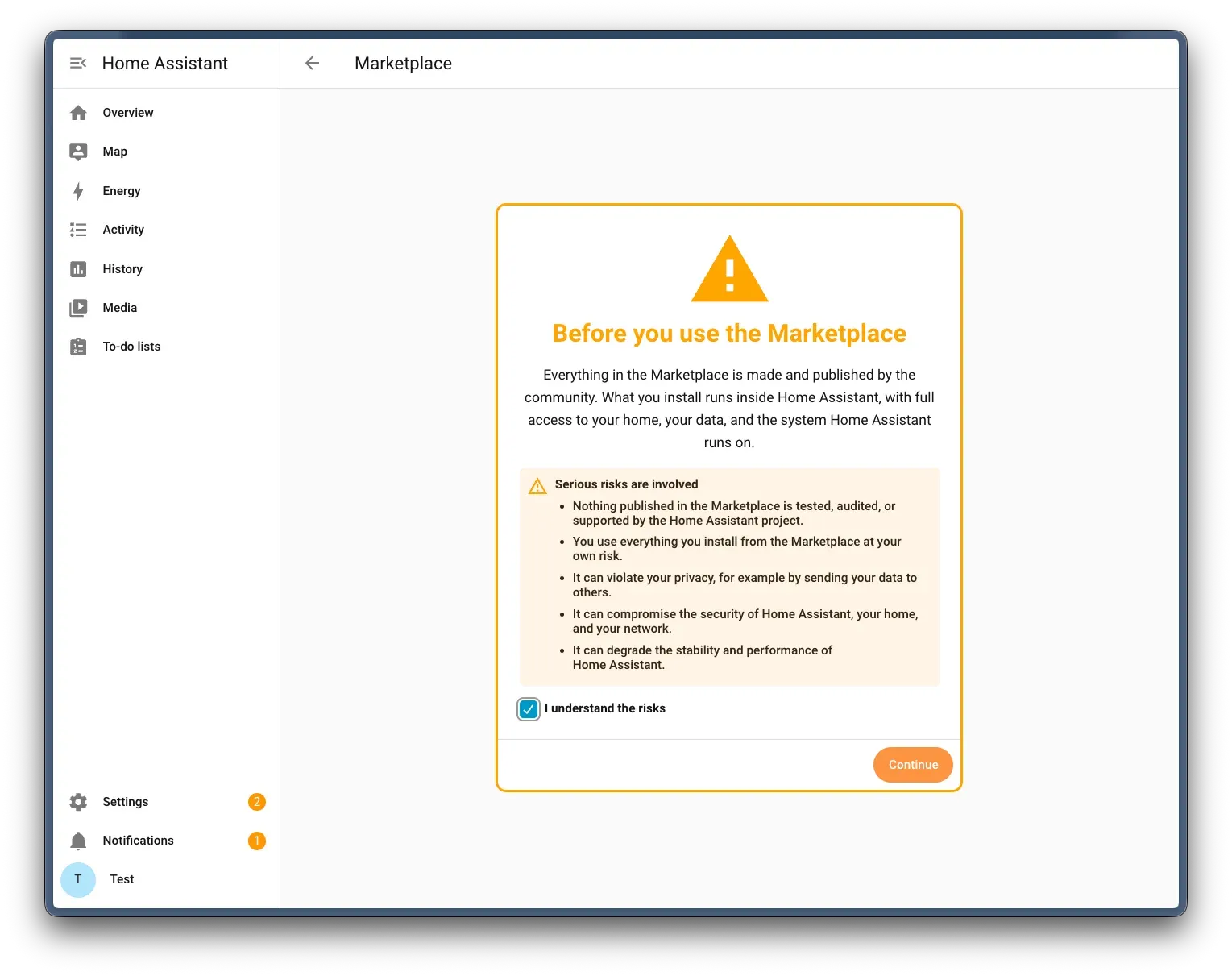Click the Notifications bell icon

[78, 841]
